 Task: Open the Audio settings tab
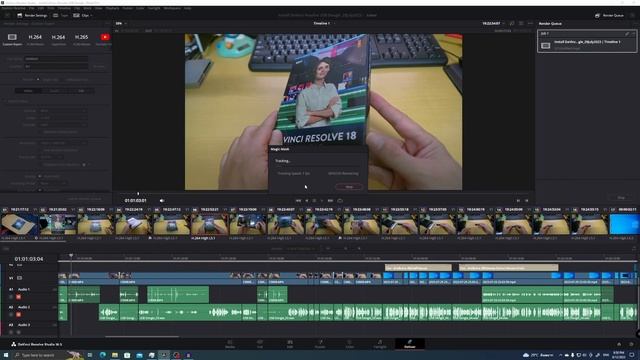[54, 91]
